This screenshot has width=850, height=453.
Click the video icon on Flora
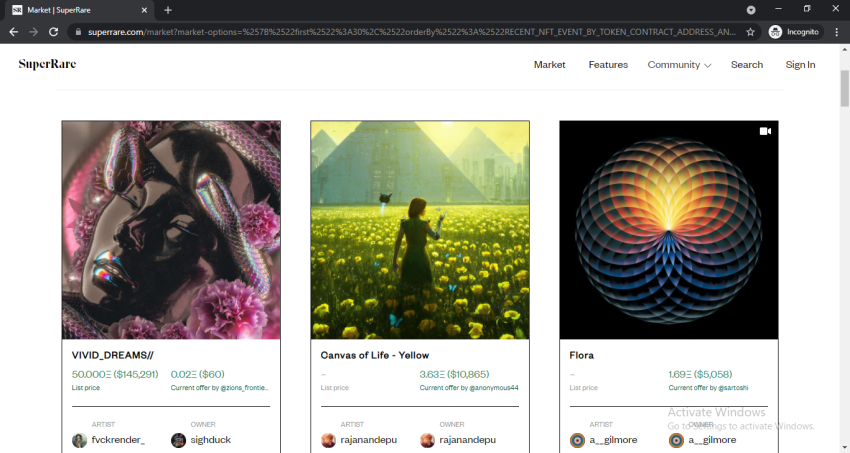[x=765, y=131]
